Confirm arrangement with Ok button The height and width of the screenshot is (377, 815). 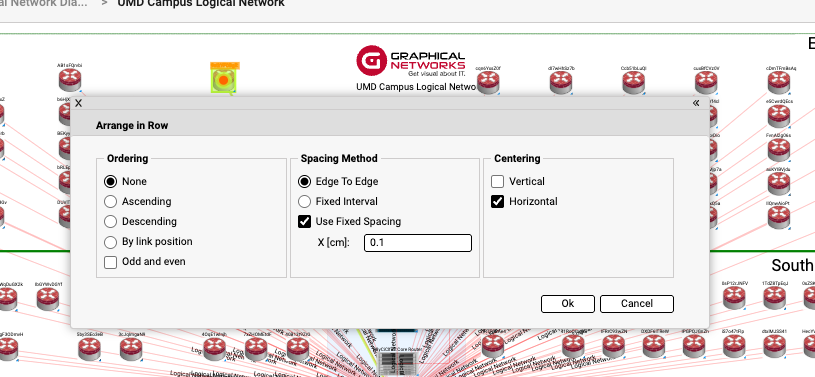click(568, 304)
